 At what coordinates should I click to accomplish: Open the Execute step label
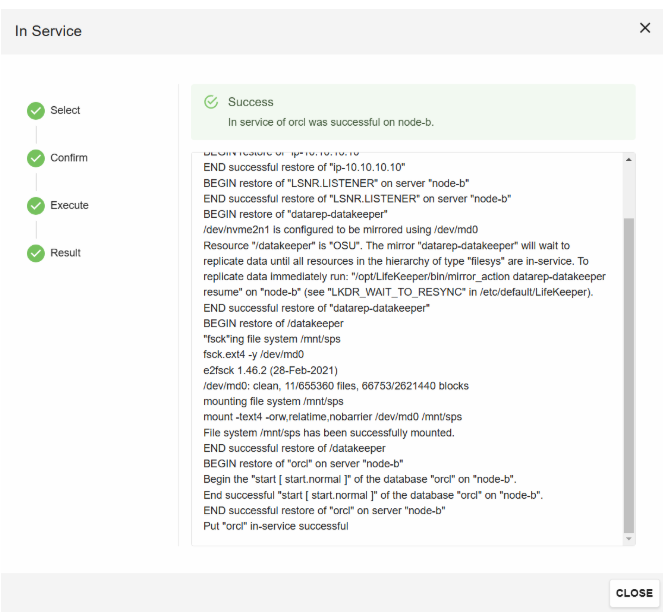(x=69, y=205)
